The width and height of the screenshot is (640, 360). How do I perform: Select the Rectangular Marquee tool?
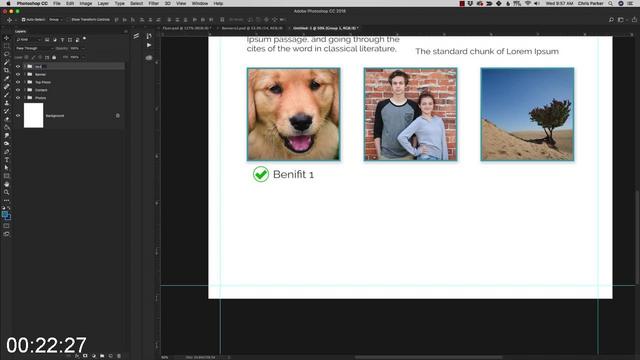tap(6, 46)
